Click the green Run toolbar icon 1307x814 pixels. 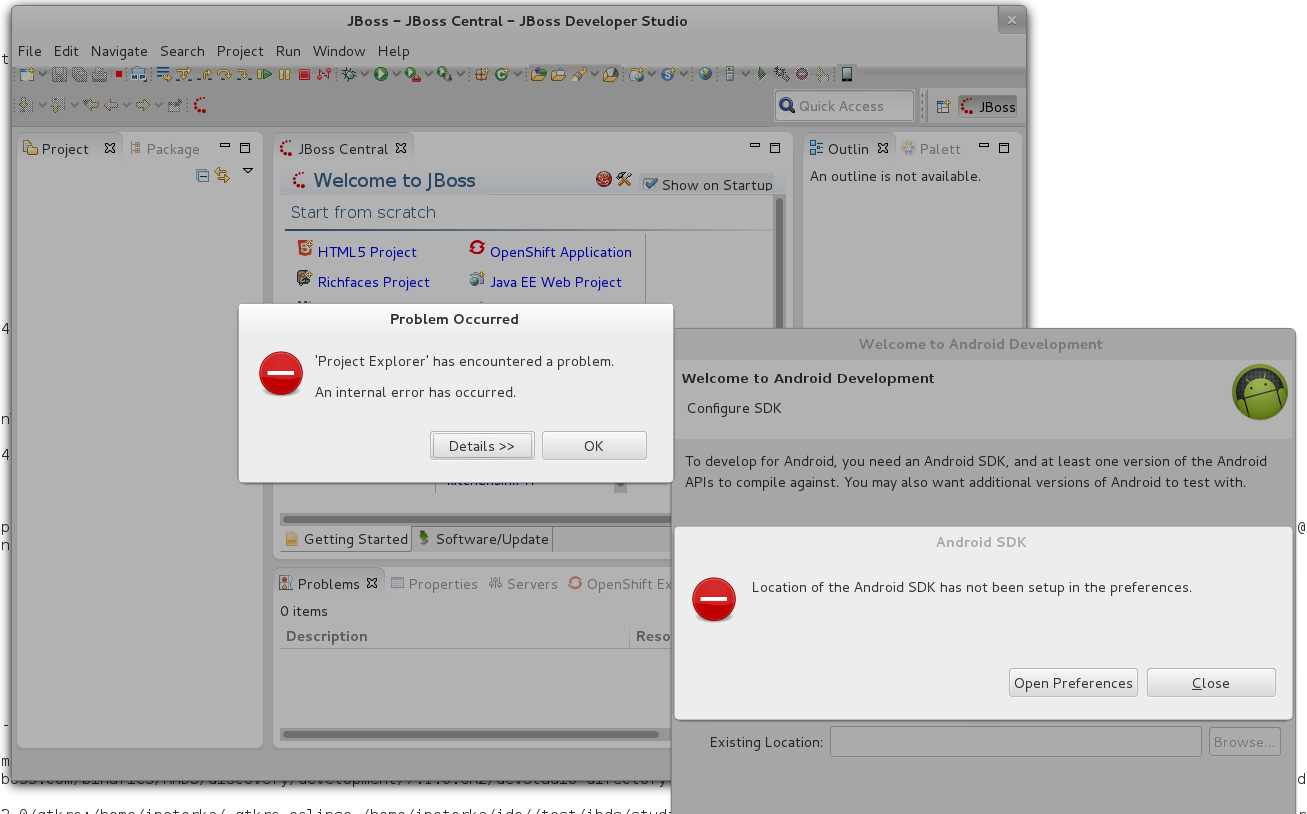coord(381,74)
